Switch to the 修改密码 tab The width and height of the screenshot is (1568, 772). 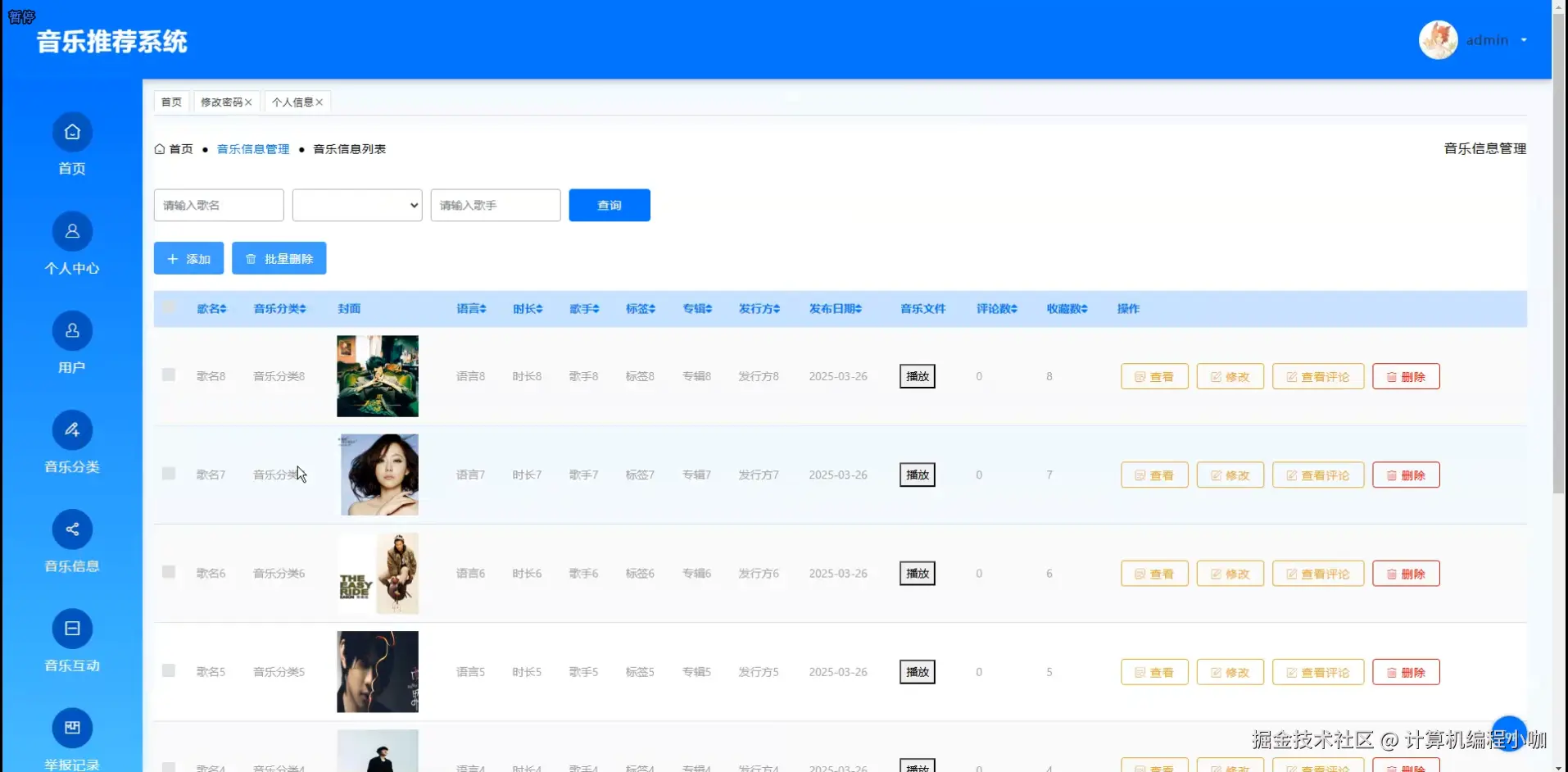click(222, 102)
